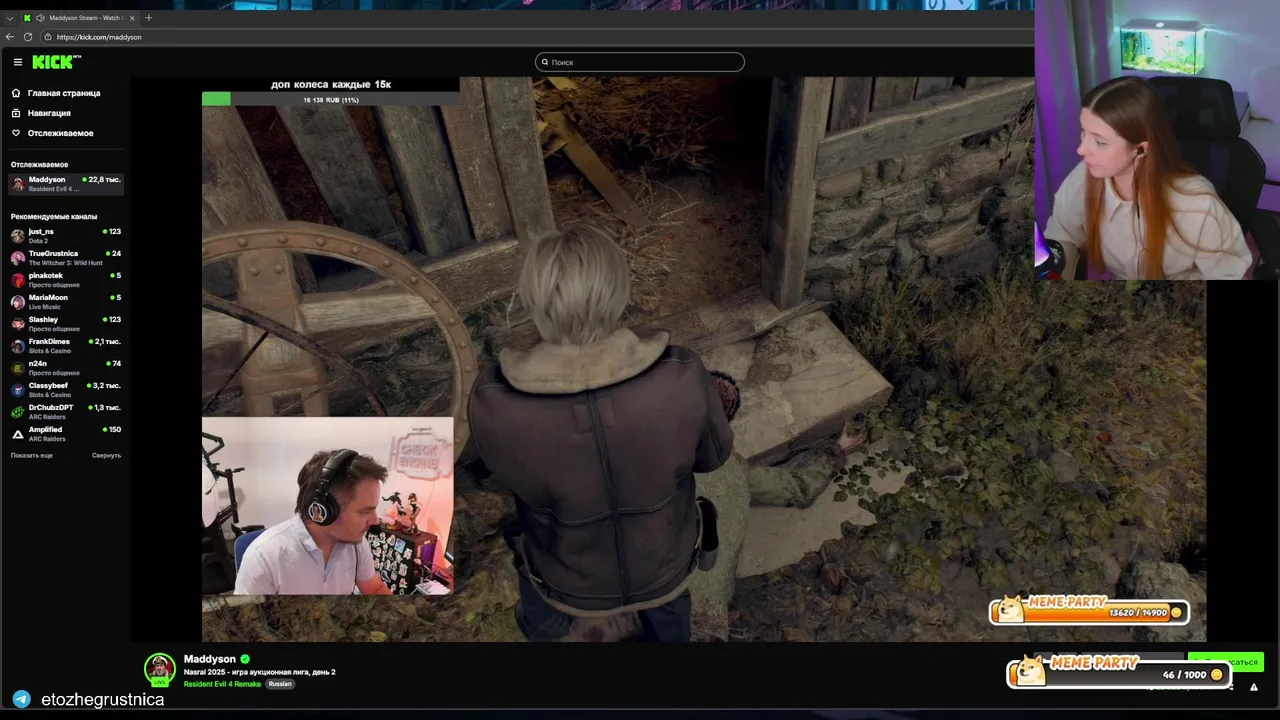Open n24n recommended channel

[65, 368]
